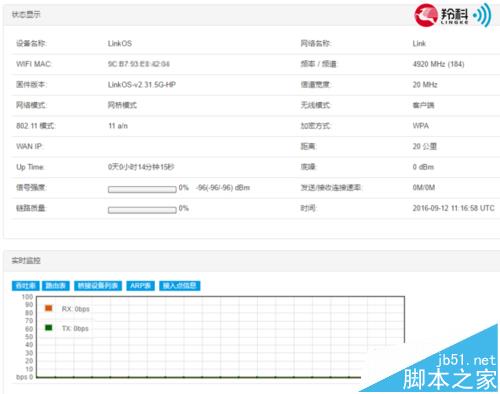Image resolution: width=500 pixels, height=394 pixels.
Task: Select the 802.11 mode value 11 a/n
Action: 118,126
